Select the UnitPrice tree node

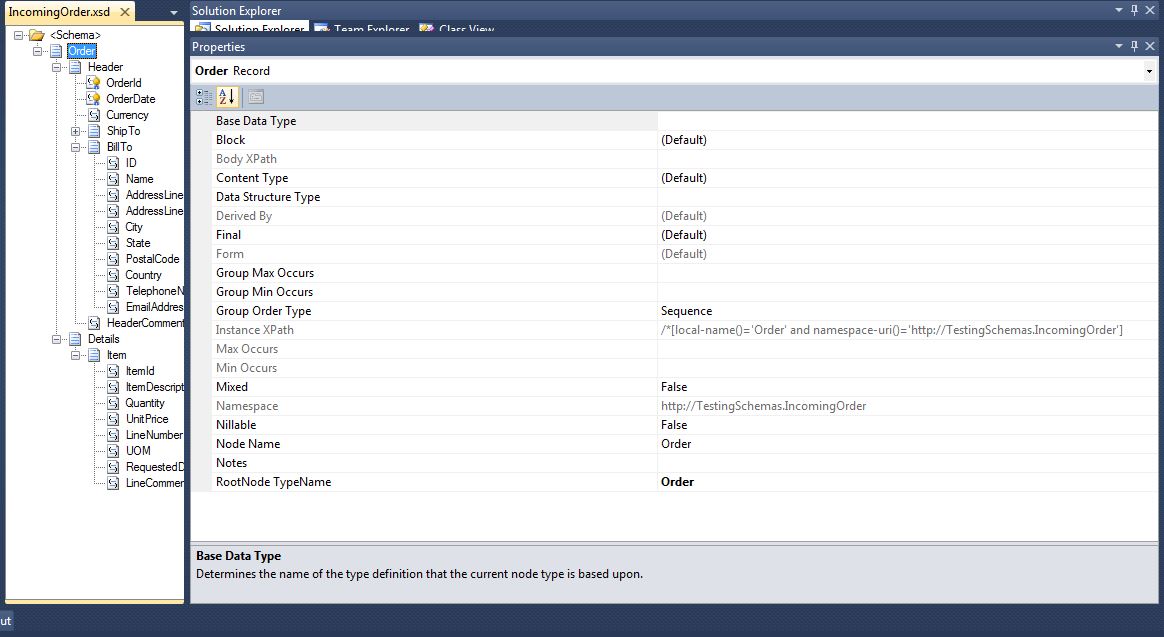point(147,419)
